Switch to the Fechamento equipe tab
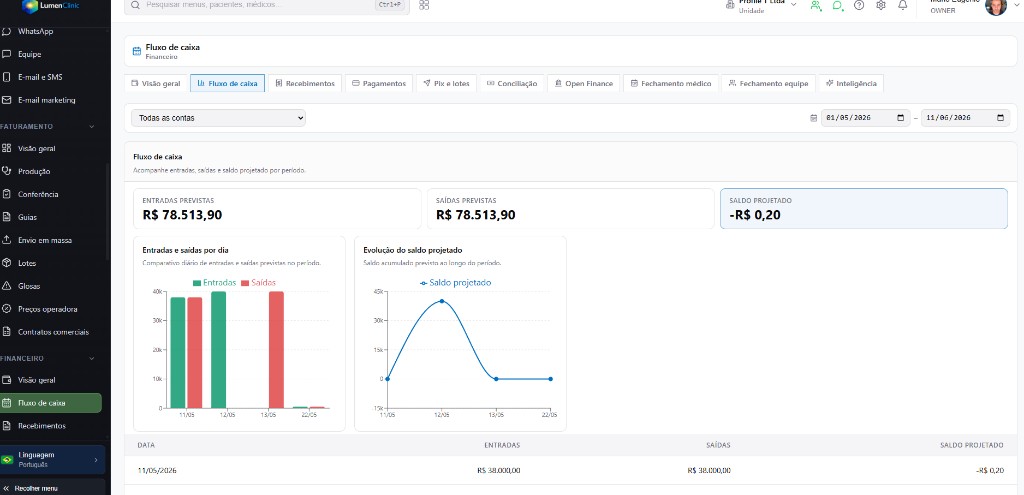 pyautogui.click(x=769, y=84)
